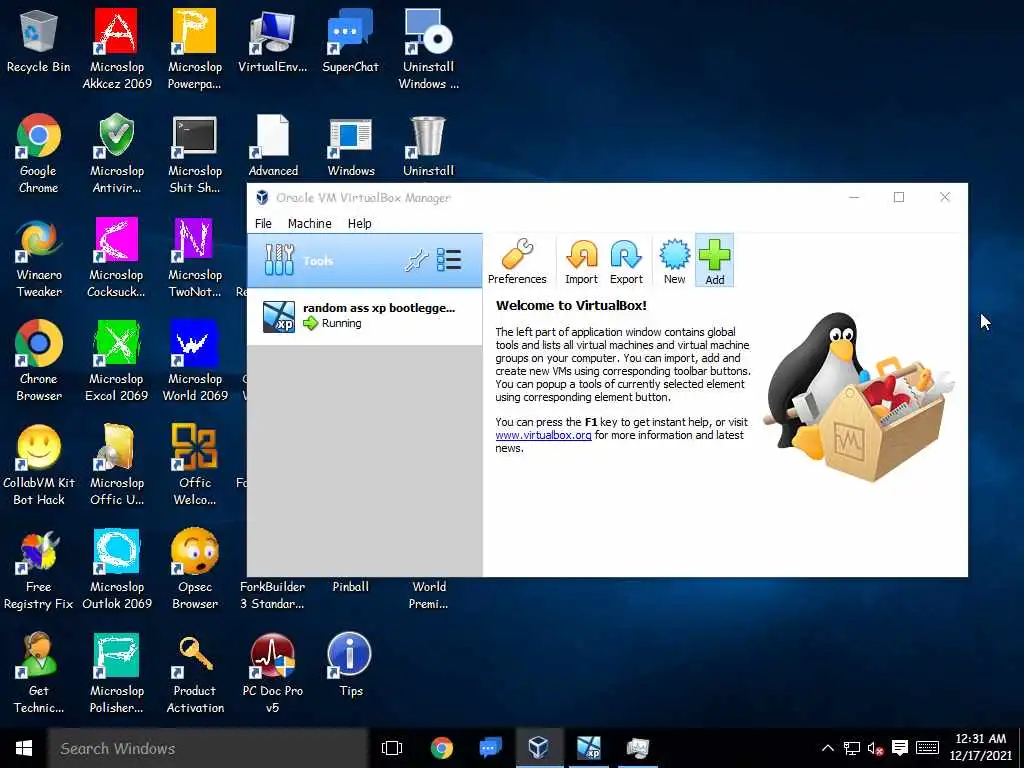Switch to the running XP VM taskbar button
The image size is (1024, 768).
point(588,748)
